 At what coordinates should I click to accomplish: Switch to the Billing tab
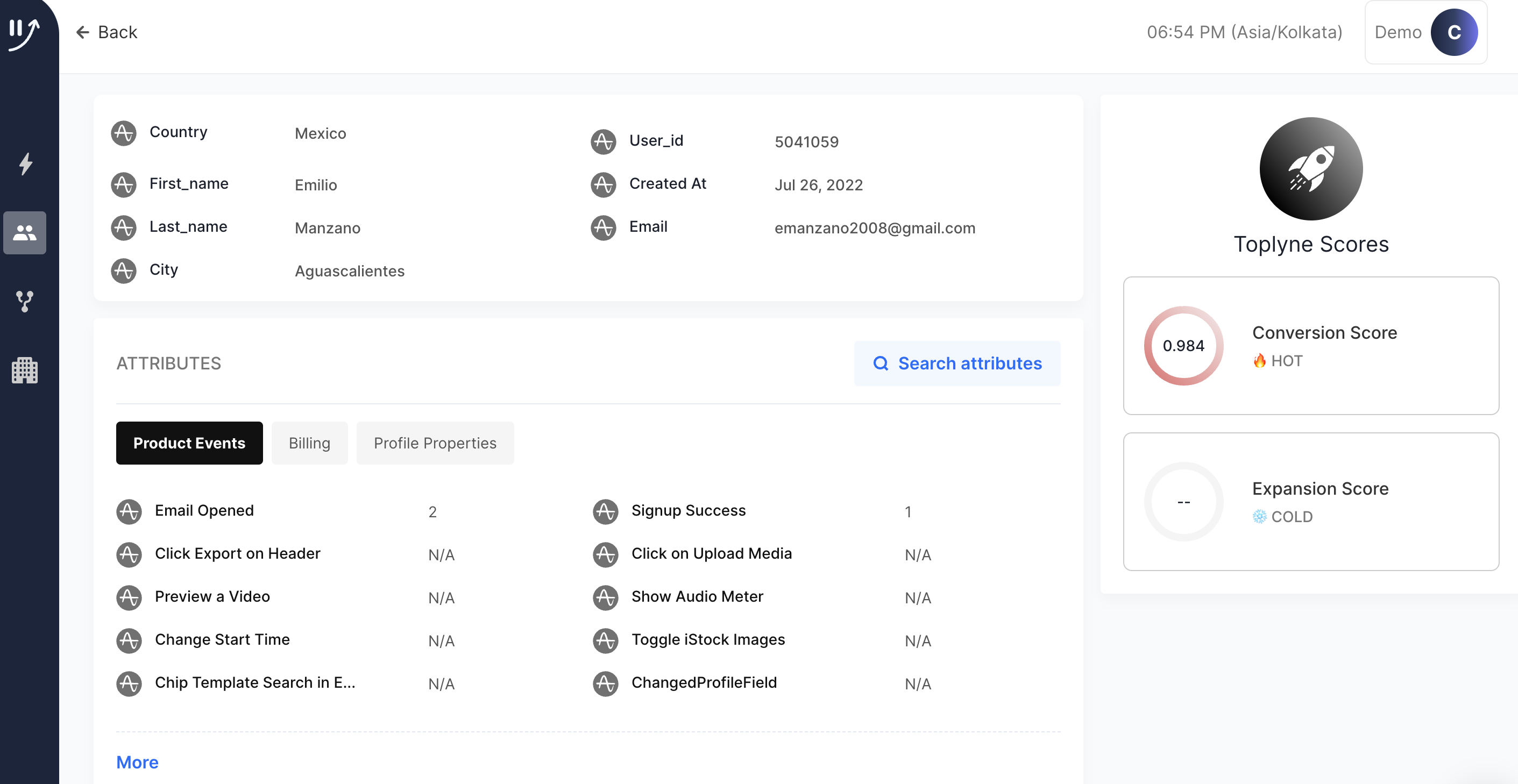[x=309, y=443]
